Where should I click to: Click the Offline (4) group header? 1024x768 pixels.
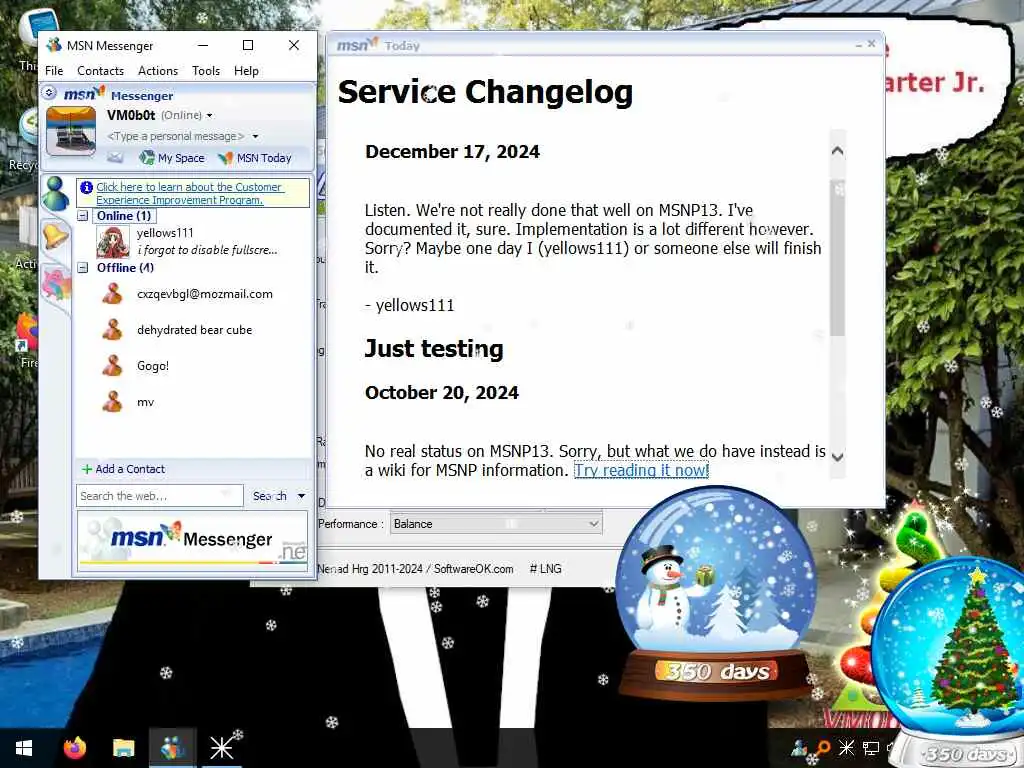(x=125, y=268)
